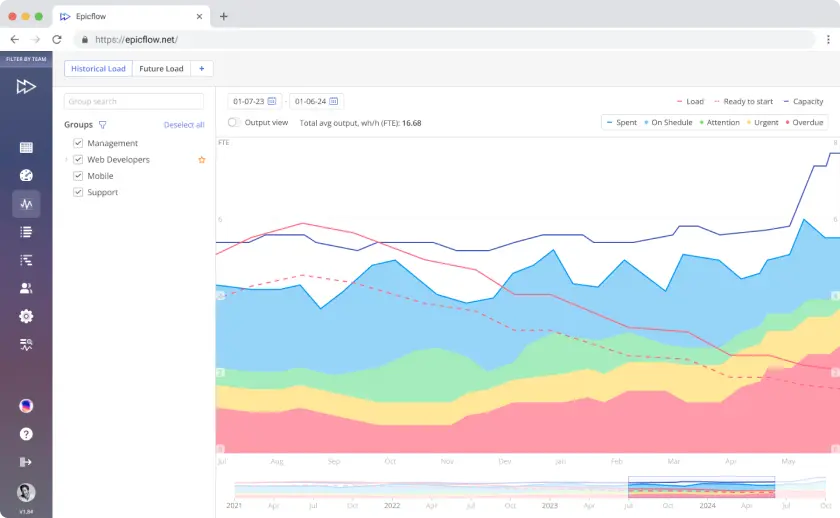Click the Deselect all link

[184, 125]
